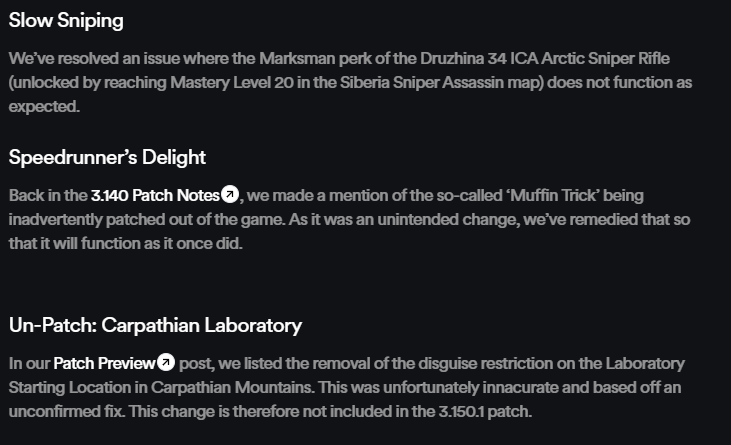Click the external arrow icon after Patch Preview

[166, 362]
